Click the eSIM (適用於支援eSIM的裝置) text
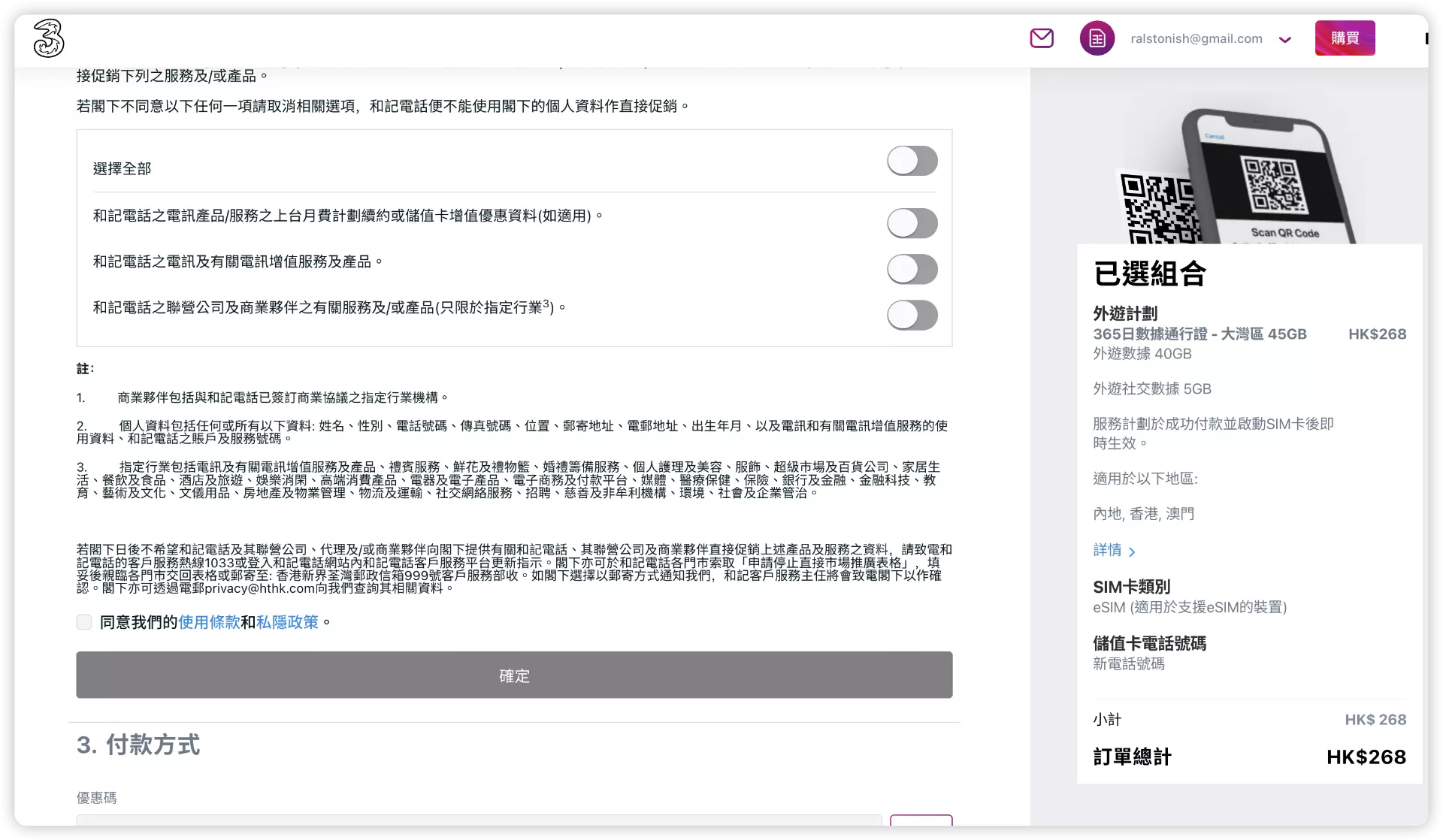Image resolution: width=1443 pixels, height=840 pixels. [x=1190, y=607]
